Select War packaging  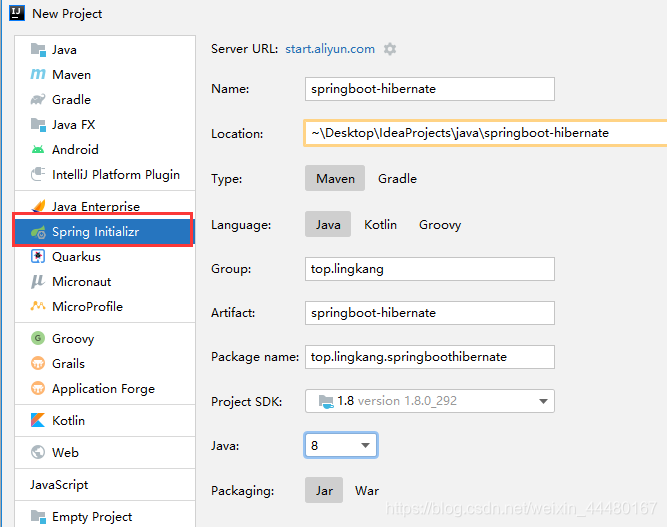coord(367,491)
